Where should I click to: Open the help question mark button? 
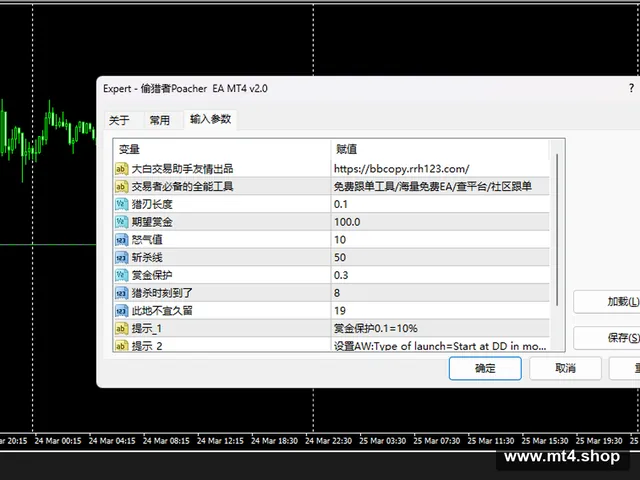coord(631,88)
